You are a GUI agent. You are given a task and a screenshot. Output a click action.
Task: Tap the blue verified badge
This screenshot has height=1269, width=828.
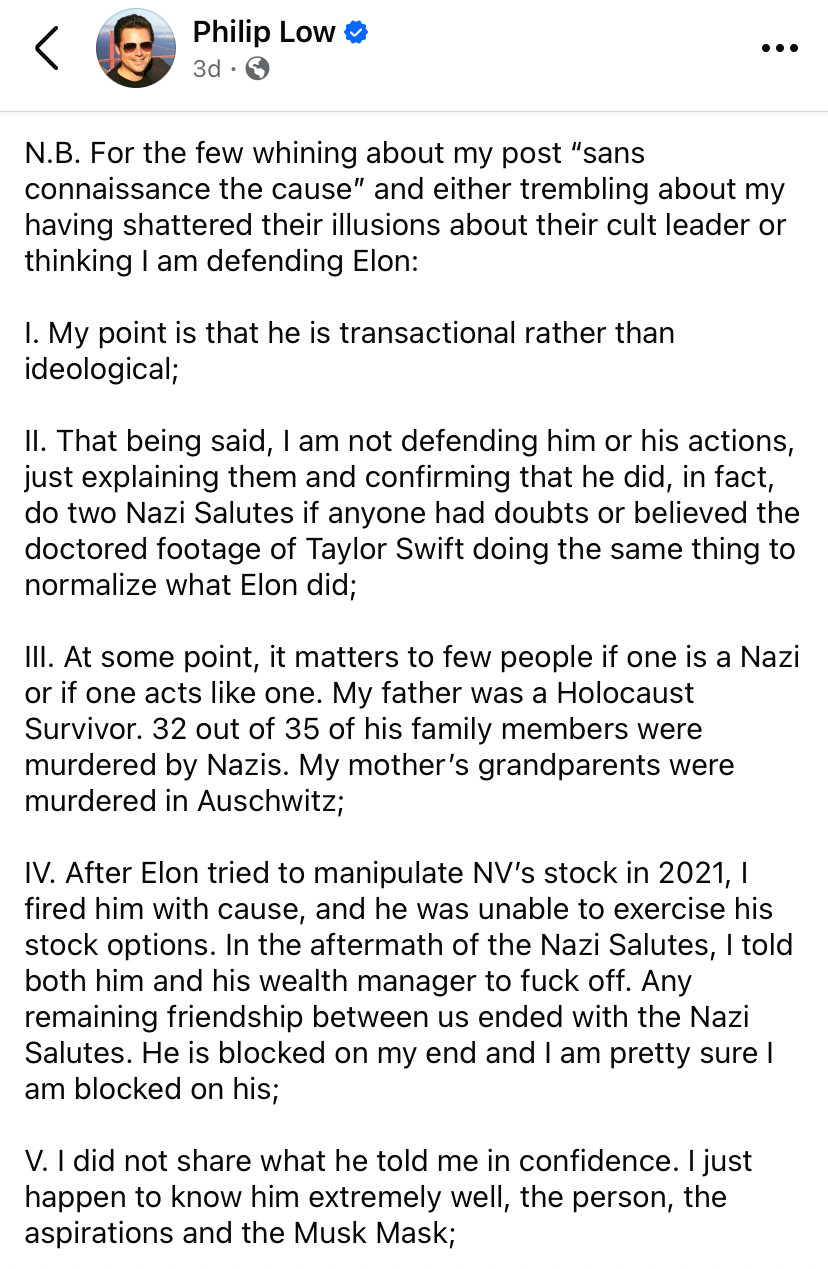pos(356,33)
